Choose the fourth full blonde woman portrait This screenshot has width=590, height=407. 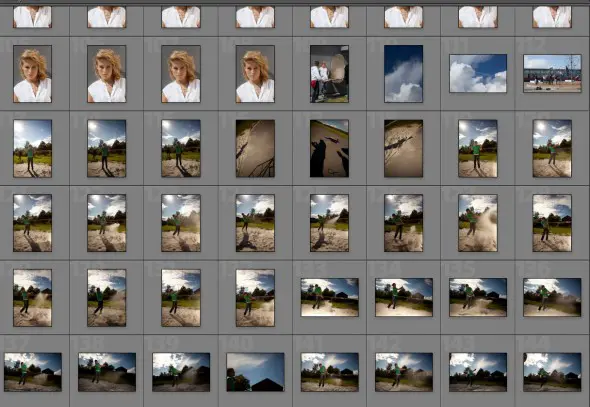(255, 74)
